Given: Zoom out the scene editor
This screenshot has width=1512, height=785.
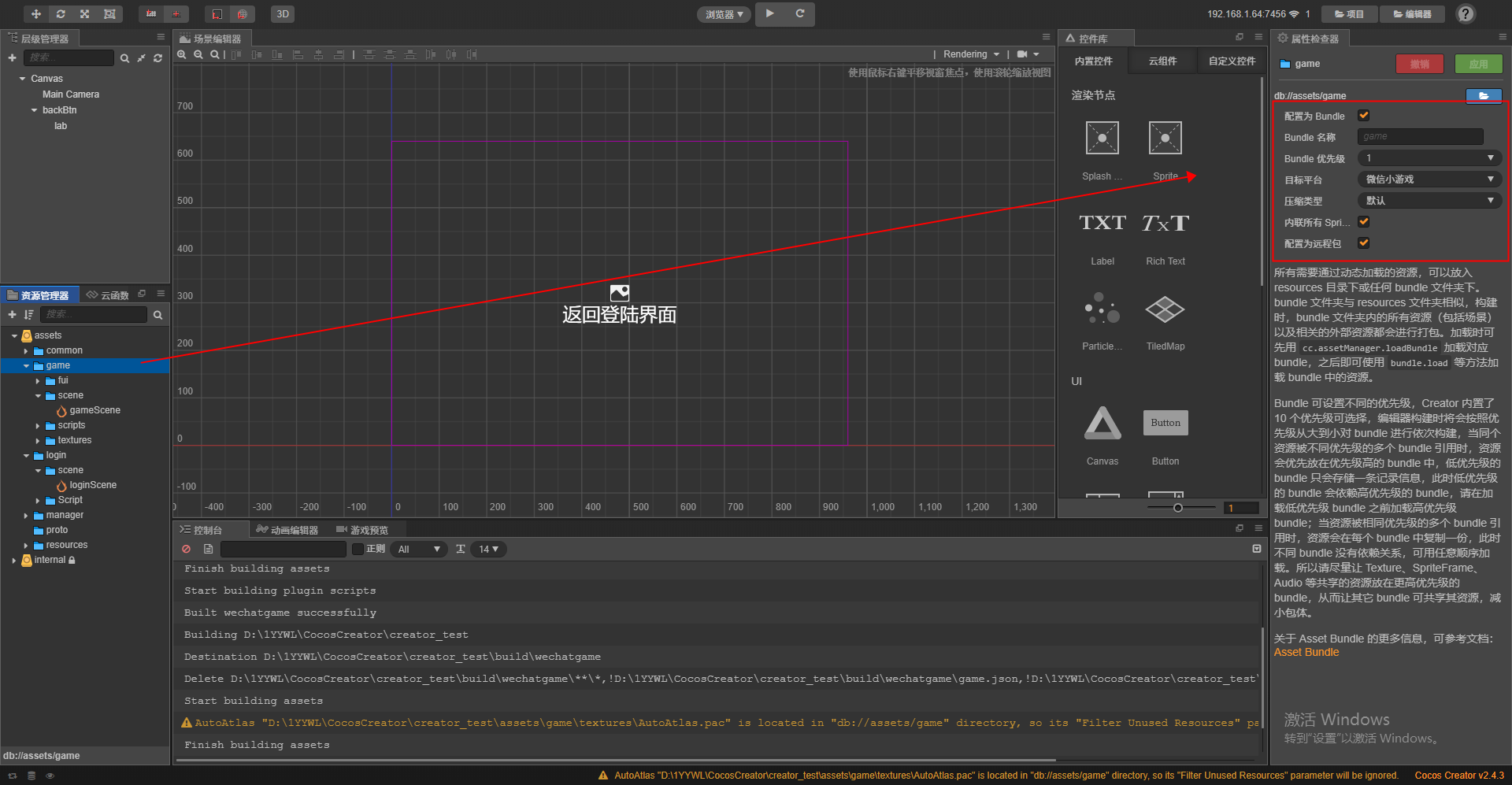Looking at the screenshot, I should click(x=198, y=54).
